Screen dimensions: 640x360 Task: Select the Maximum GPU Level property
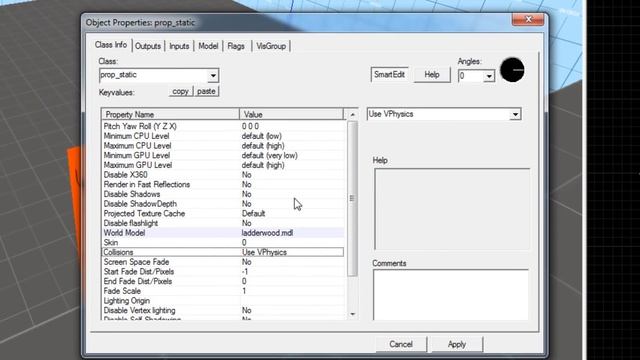coord(223,165)
